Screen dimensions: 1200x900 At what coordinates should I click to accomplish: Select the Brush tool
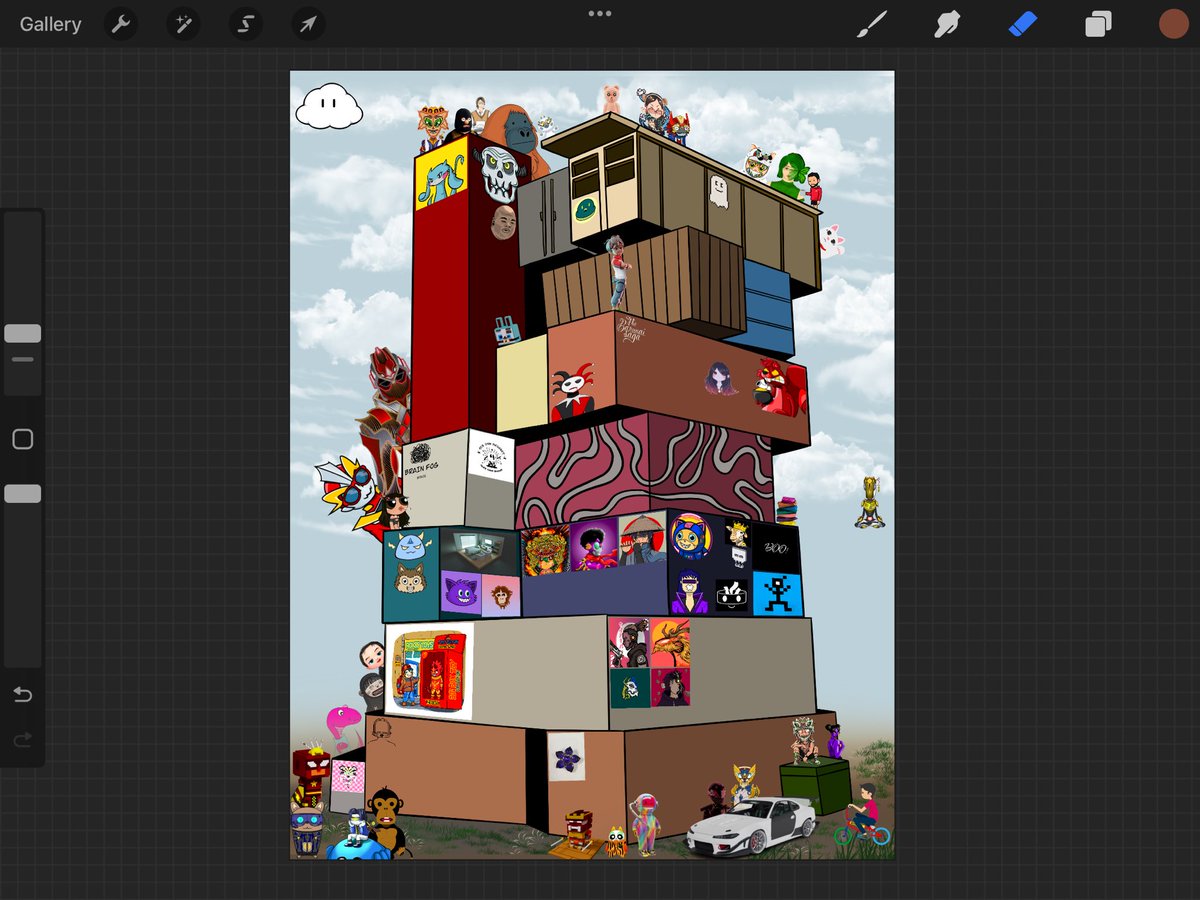click(872, 24)
